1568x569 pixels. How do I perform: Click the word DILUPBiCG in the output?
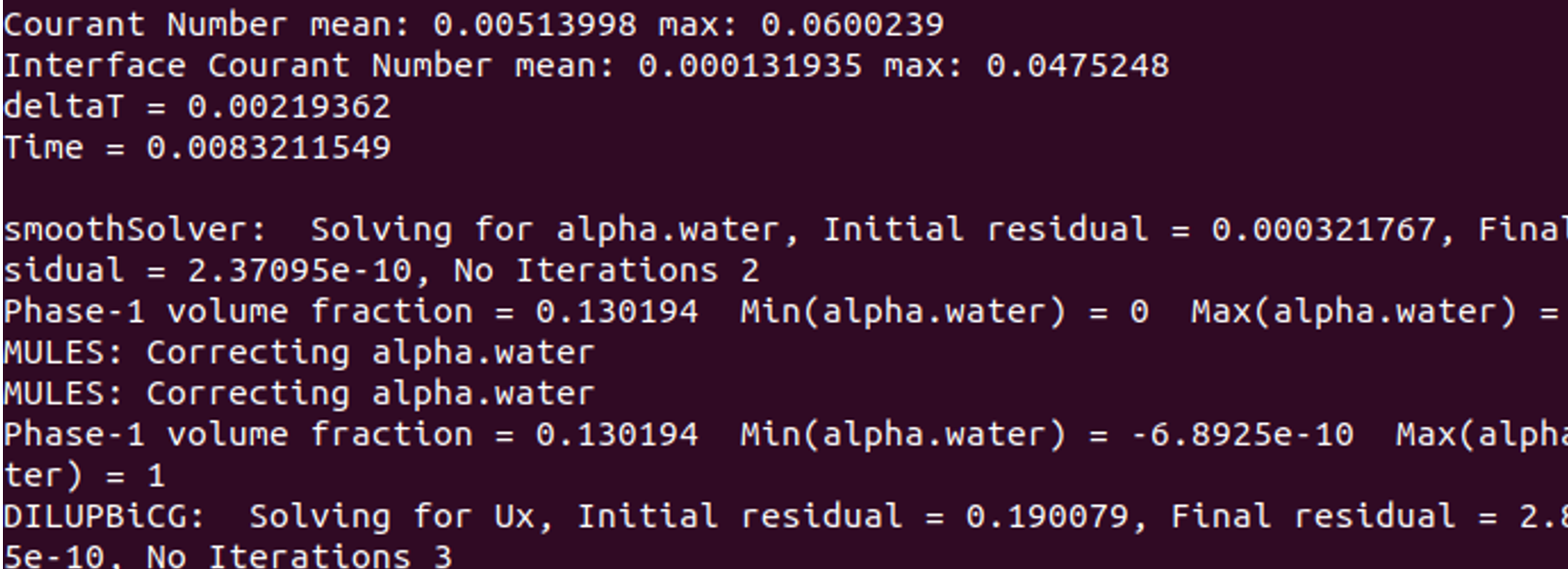104,516
